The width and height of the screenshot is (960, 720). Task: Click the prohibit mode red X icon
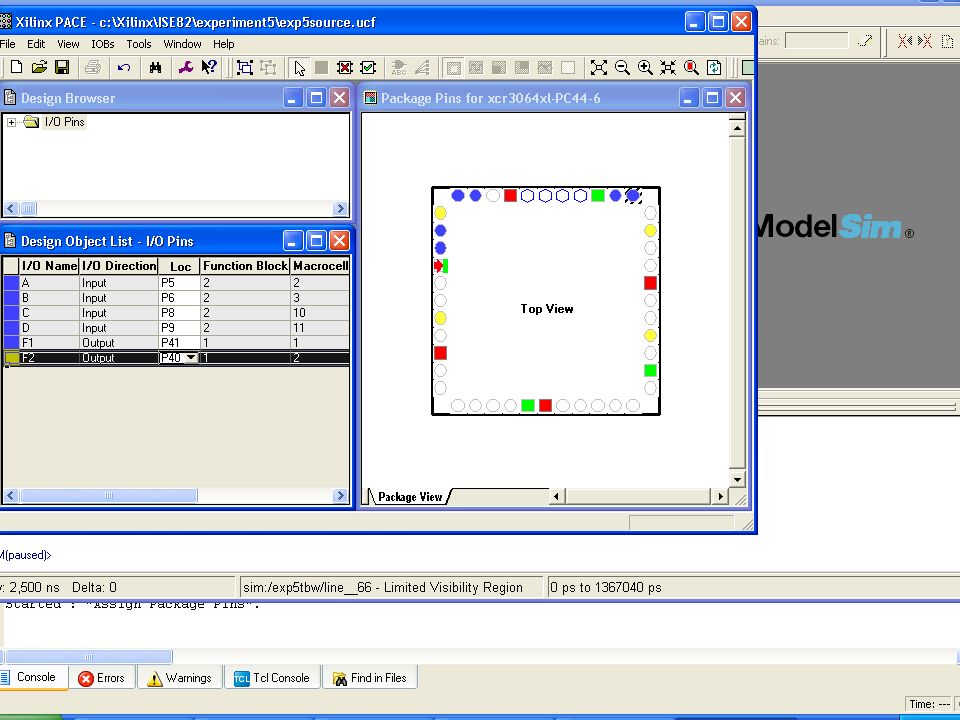345,67
